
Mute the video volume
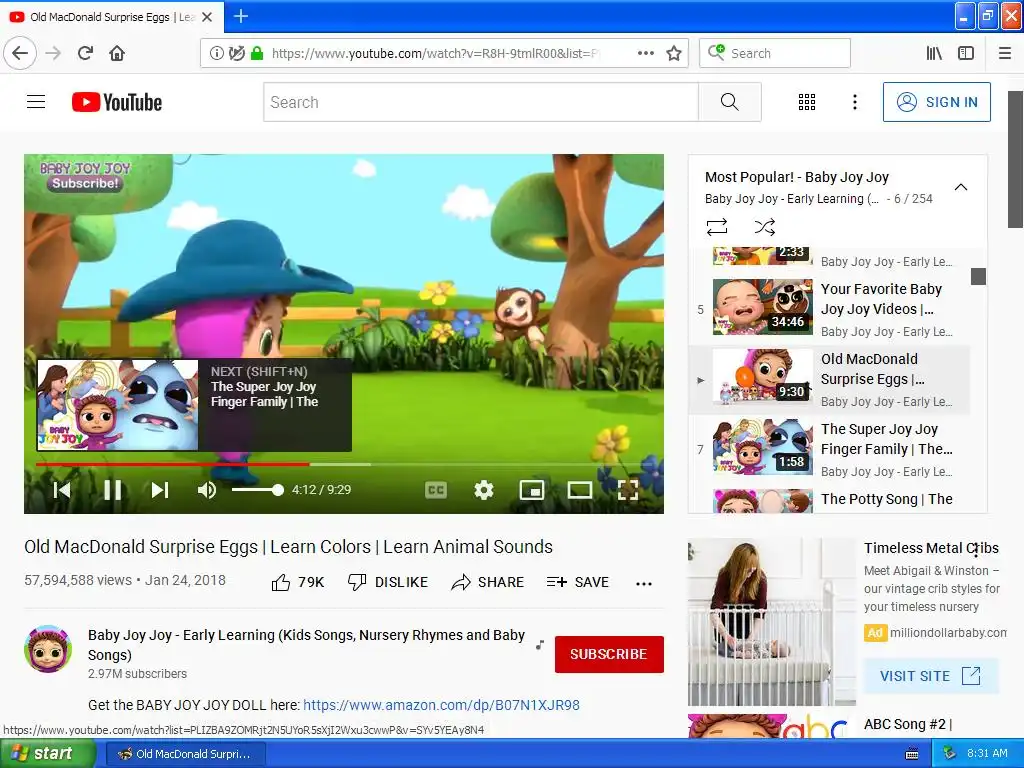click(206, 490)
